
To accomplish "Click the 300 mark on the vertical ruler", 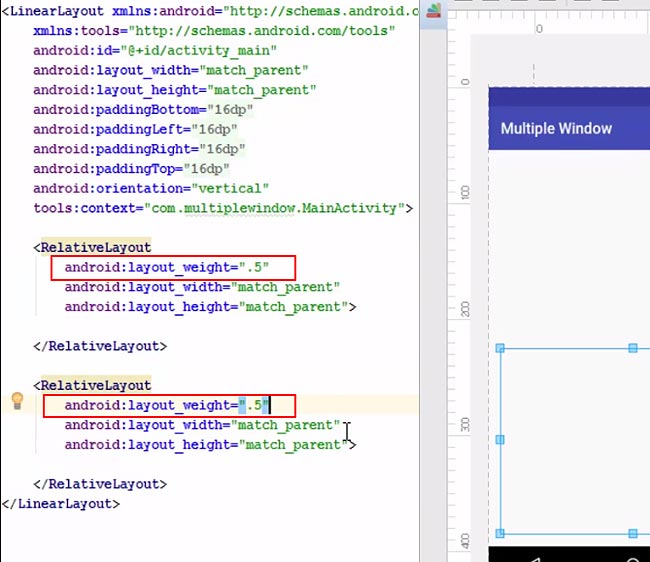I will (465, 424).
